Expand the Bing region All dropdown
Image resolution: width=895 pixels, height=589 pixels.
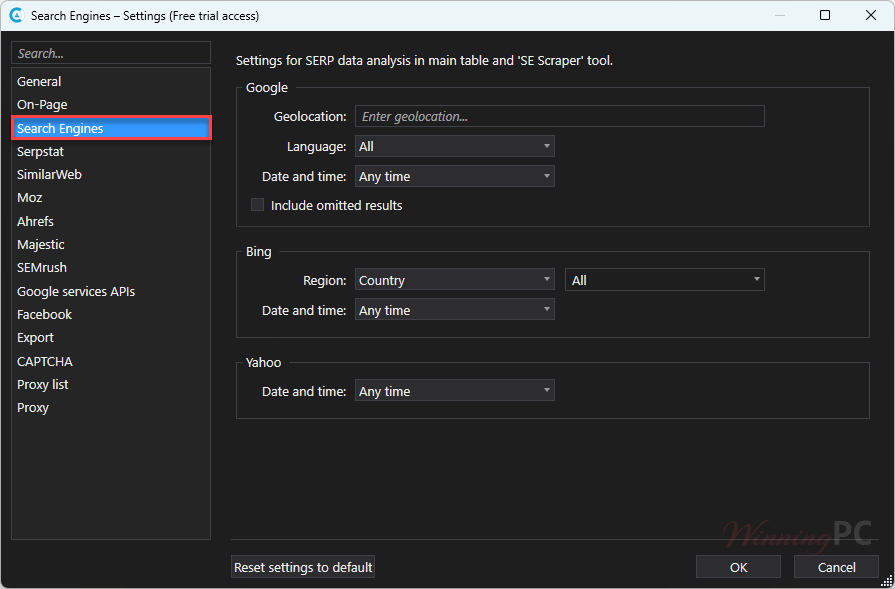pos(664,281)
